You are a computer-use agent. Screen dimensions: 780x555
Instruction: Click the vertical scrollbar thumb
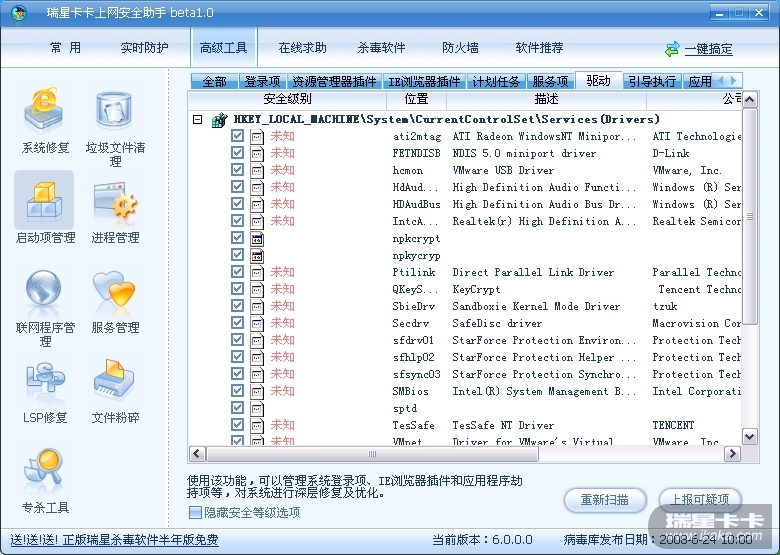[x=750, y=217]
